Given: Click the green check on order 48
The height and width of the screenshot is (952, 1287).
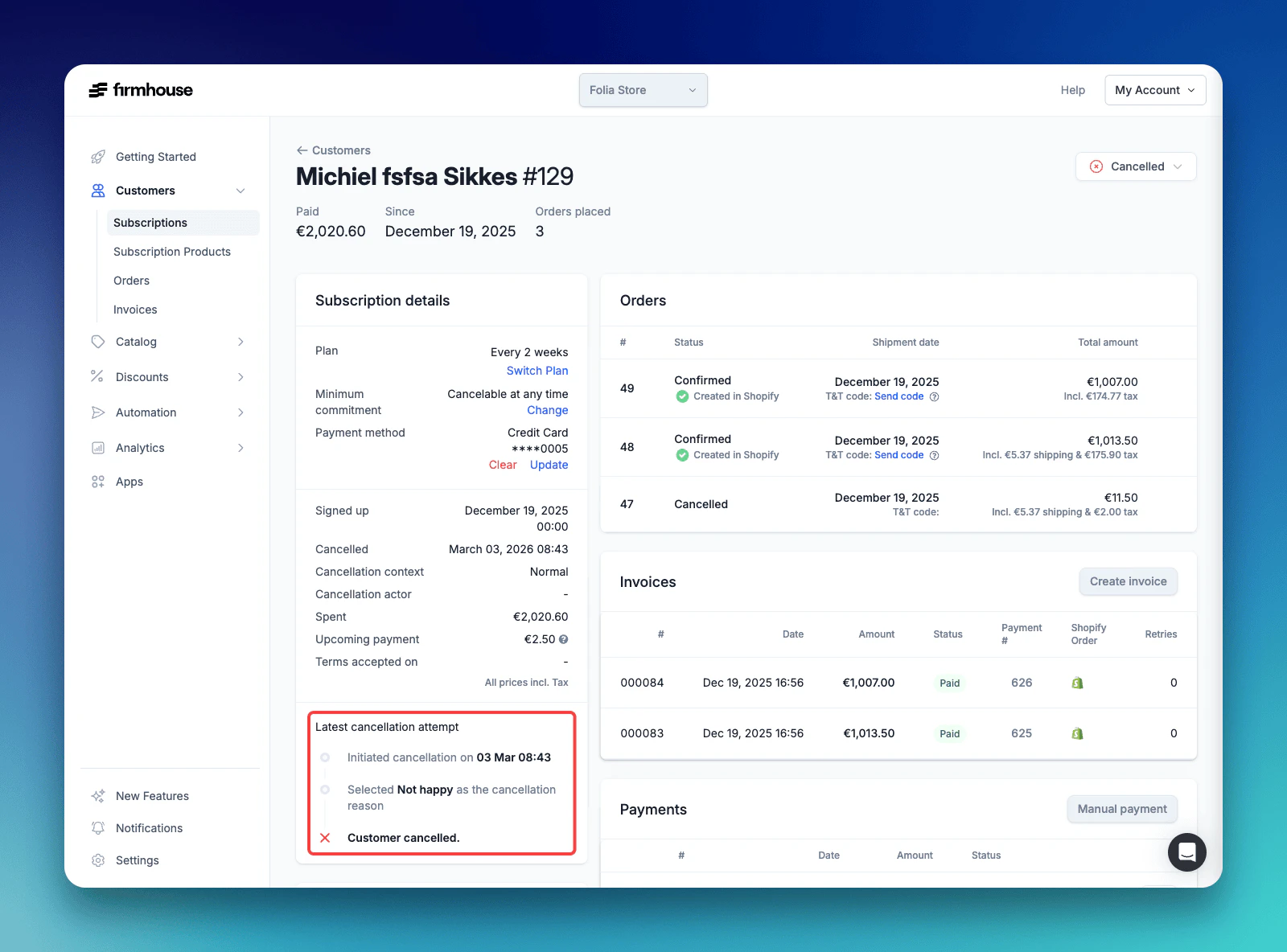Looking at the screenshot, I should click(682, 455).
